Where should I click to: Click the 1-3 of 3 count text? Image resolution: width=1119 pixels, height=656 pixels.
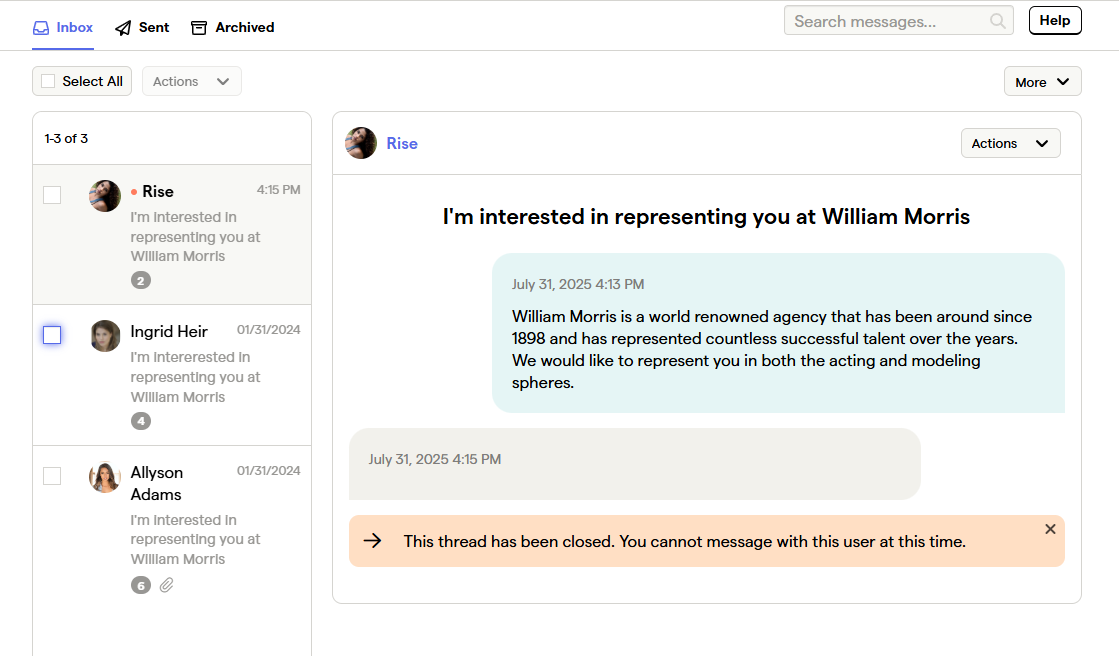pos(66,138)
